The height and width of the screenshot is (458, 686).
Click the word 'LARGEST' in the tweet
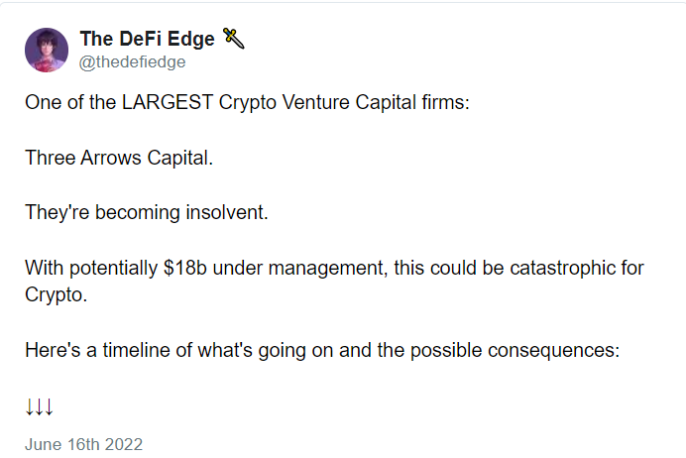[167, 102]
